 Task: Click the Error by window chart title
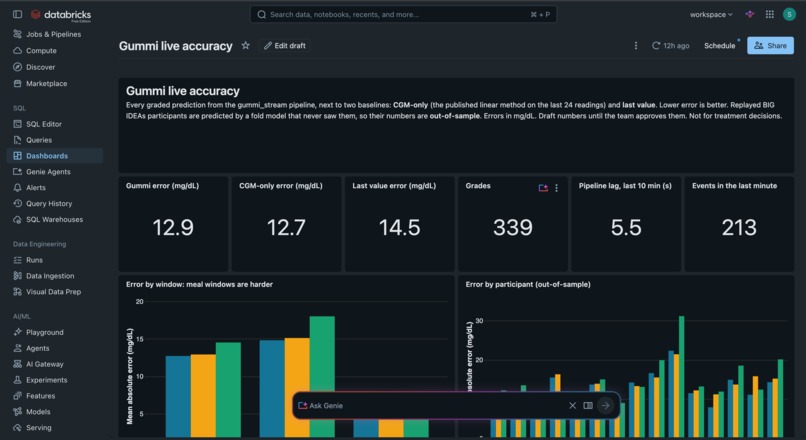199,284
